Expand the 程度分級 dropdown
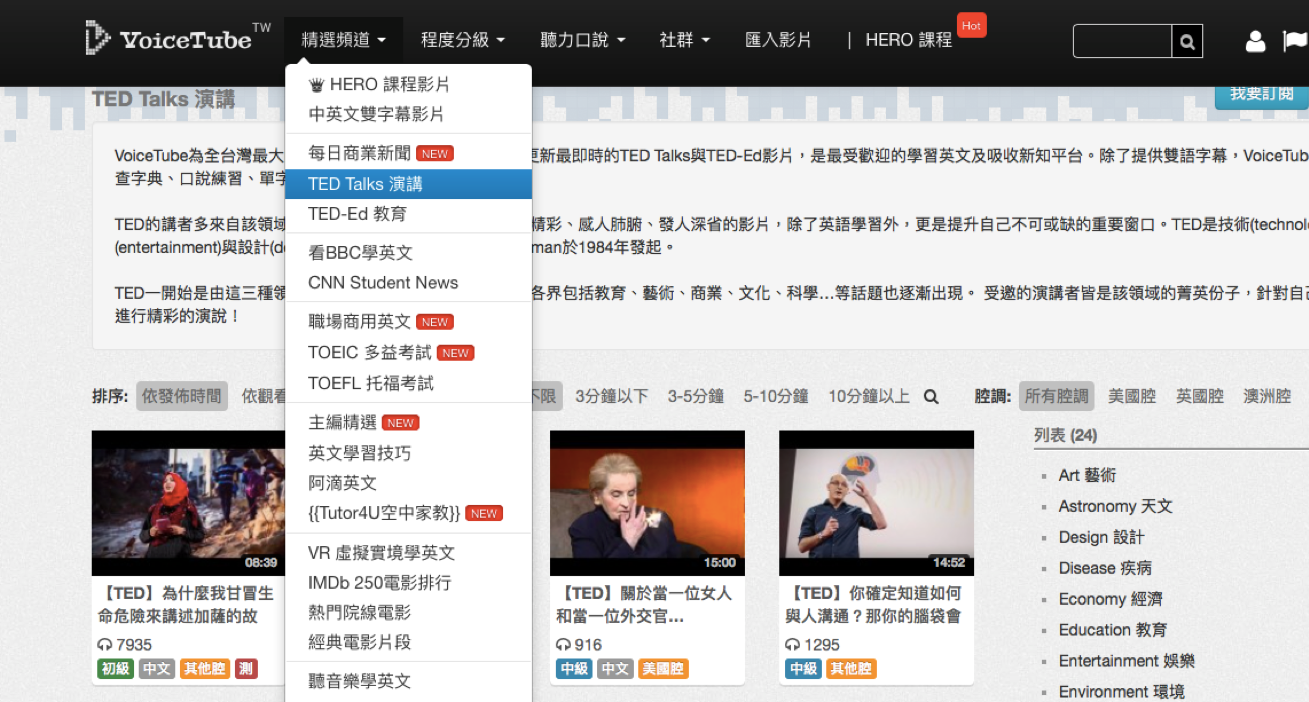 point(462,40)
